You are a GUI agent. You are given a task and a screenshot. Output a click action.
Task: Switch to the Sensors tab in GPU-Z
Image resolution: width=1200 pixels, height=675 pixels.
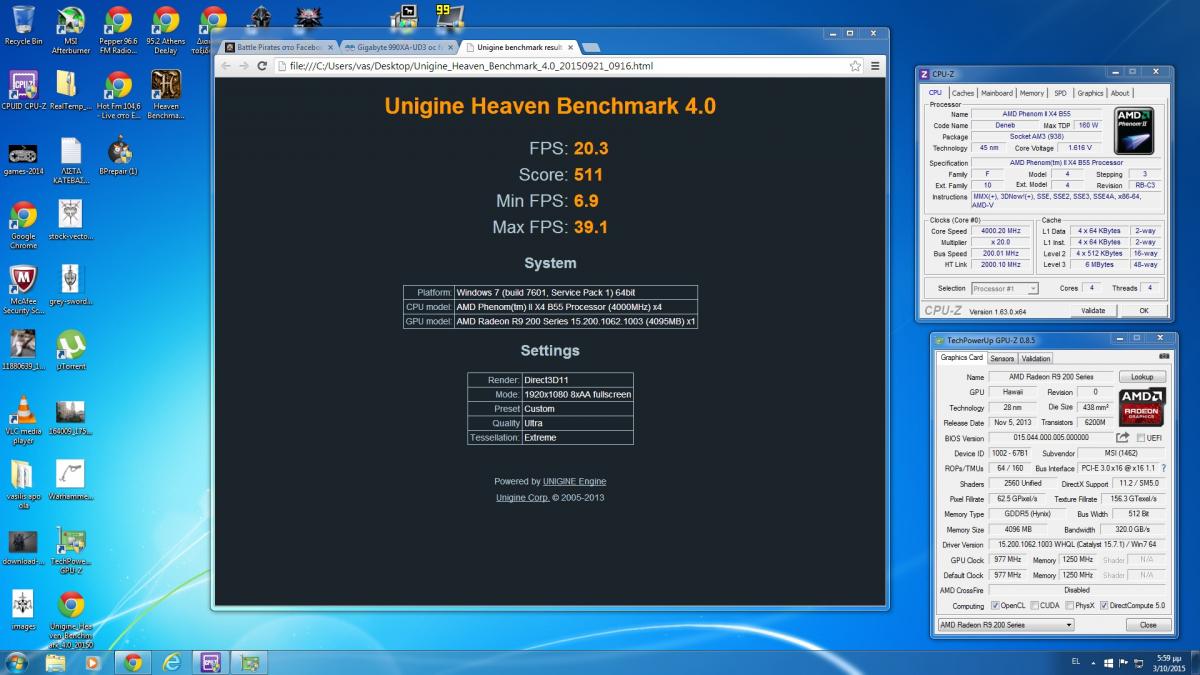click(x=1002, y=358)
